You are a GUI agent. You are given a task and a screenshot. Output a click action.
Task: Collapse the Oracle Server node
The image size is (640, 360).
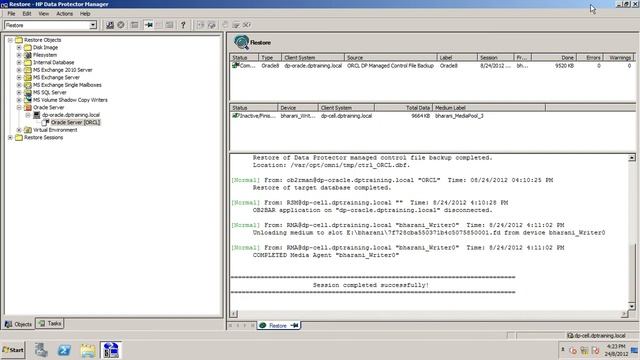tap(19, 107)
